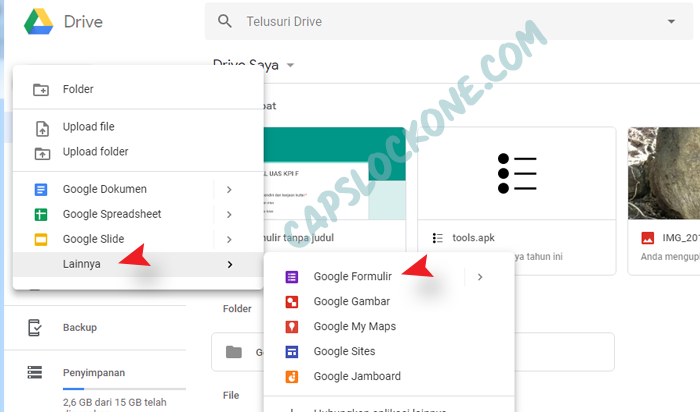This screenshot has height=412, width=700.
Task: Open the IMG_20 photo thumbnail
Action: (664, 173)
